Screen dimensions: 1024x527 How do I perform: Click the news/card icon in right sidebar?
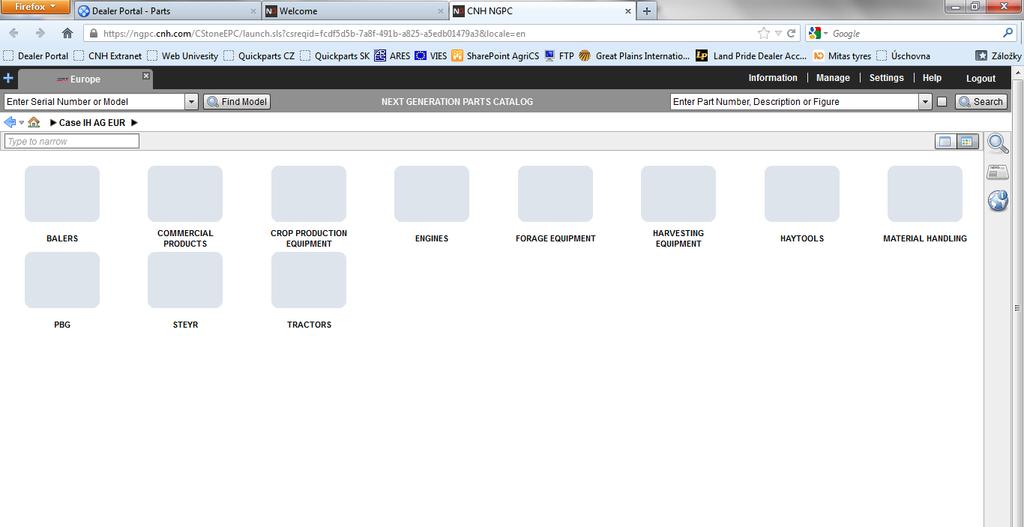(x=998, y=172)
